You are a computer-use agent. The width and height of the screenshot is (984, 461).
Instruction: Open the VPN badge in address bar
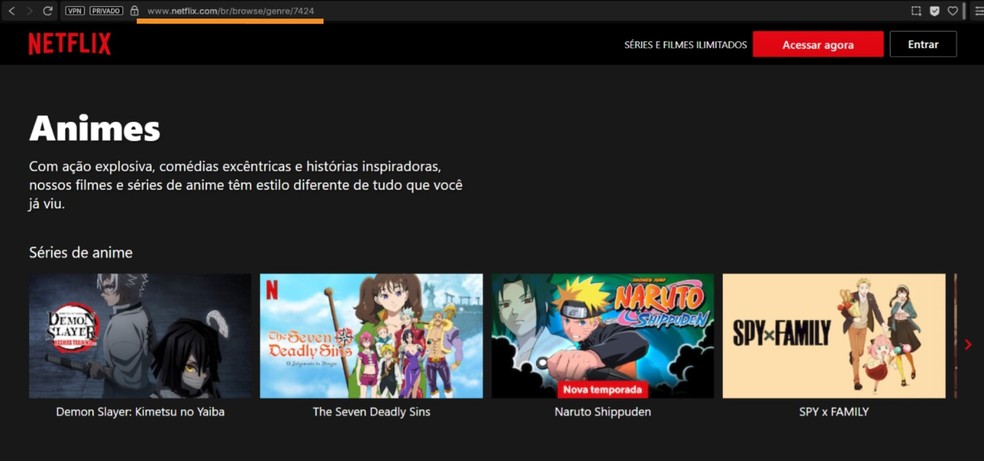pyautogui.click(x=75, y=11)
